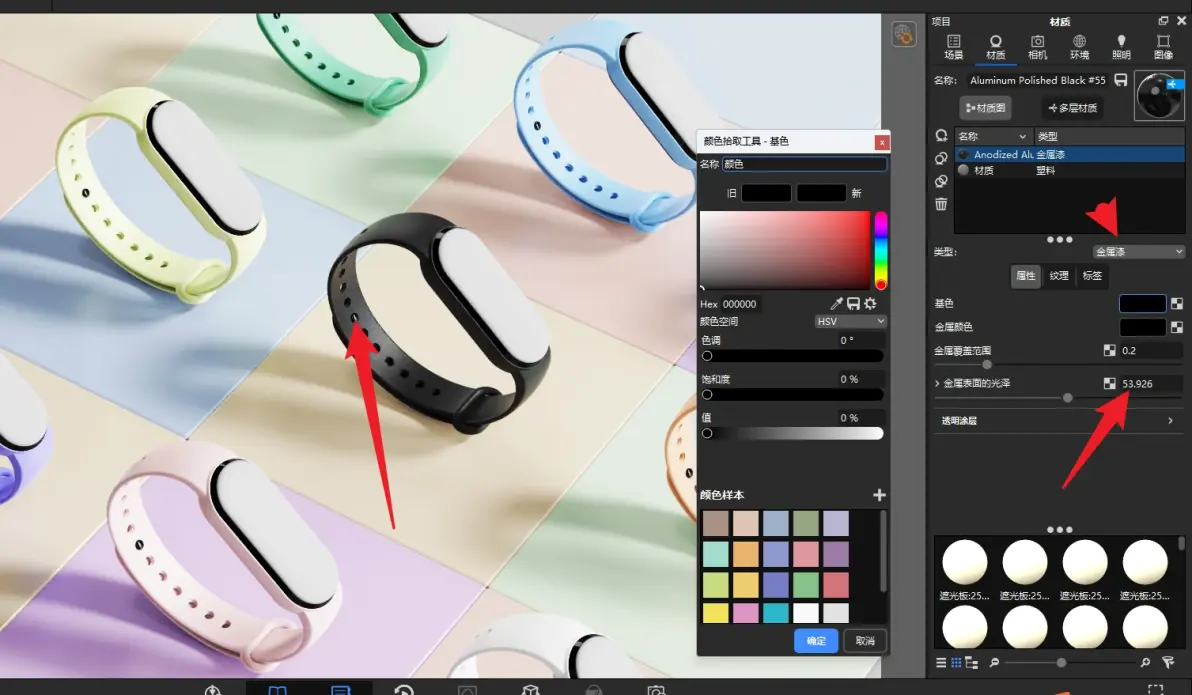The image size is (1192, 695).
Task: Toggle texture checker for 金属表面的光泽
Action: [x=1110, y=383]
